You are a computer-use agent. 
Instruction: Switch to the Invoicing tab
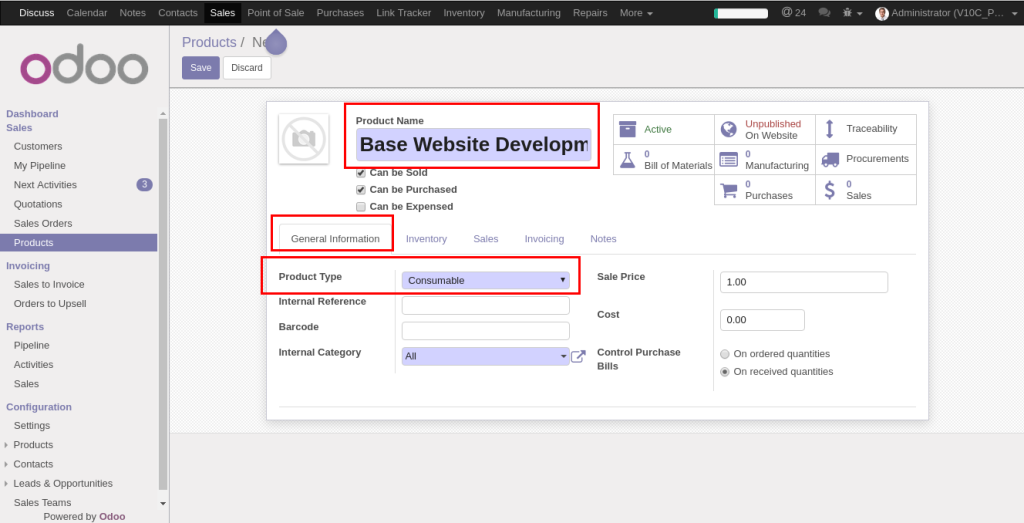coord(544,239)
